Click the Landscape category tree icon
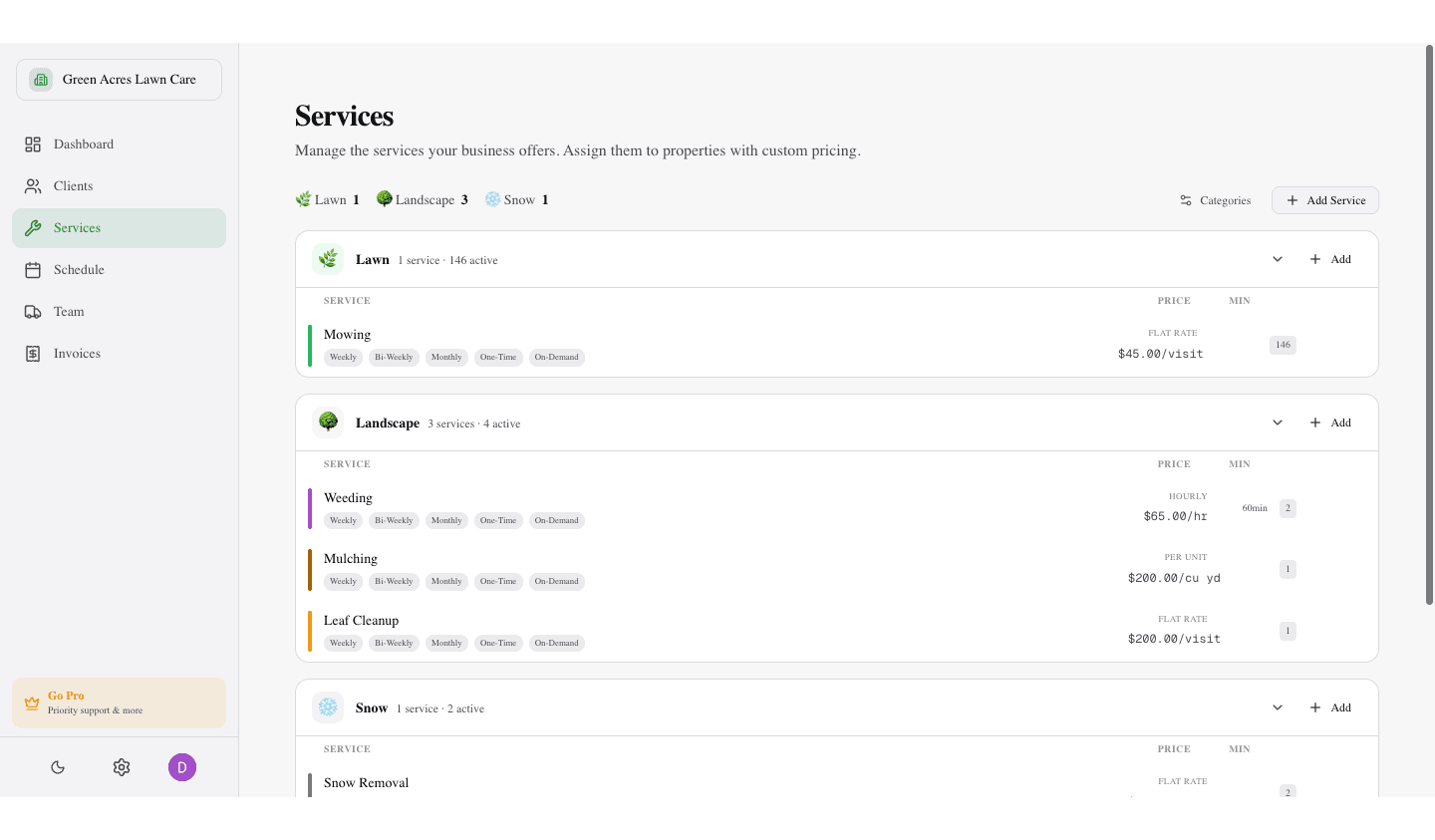Image resolution: width=1435 pixels, height=840 pixels. 328,423
